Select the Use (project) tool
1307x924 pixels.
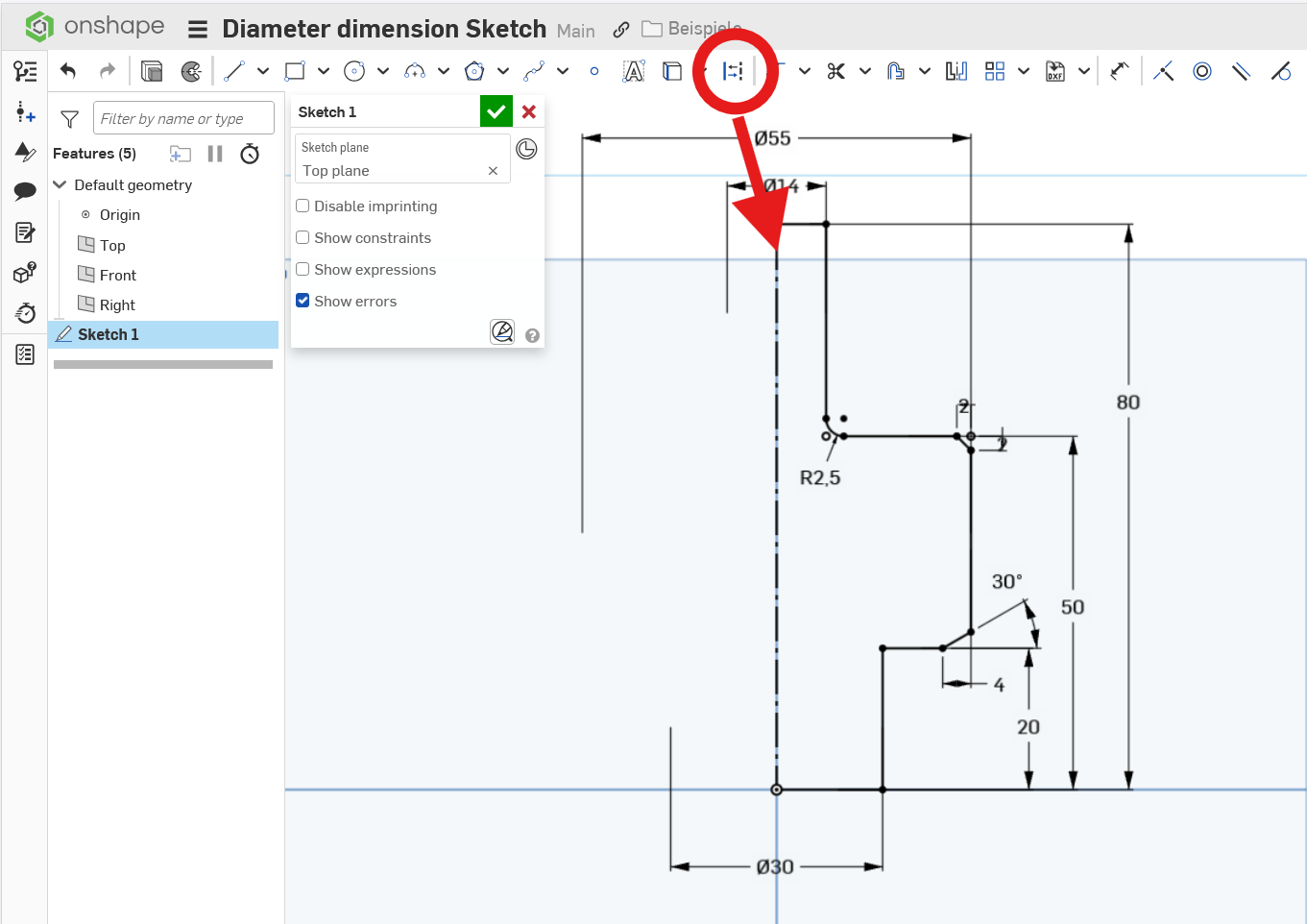point(673,71)
